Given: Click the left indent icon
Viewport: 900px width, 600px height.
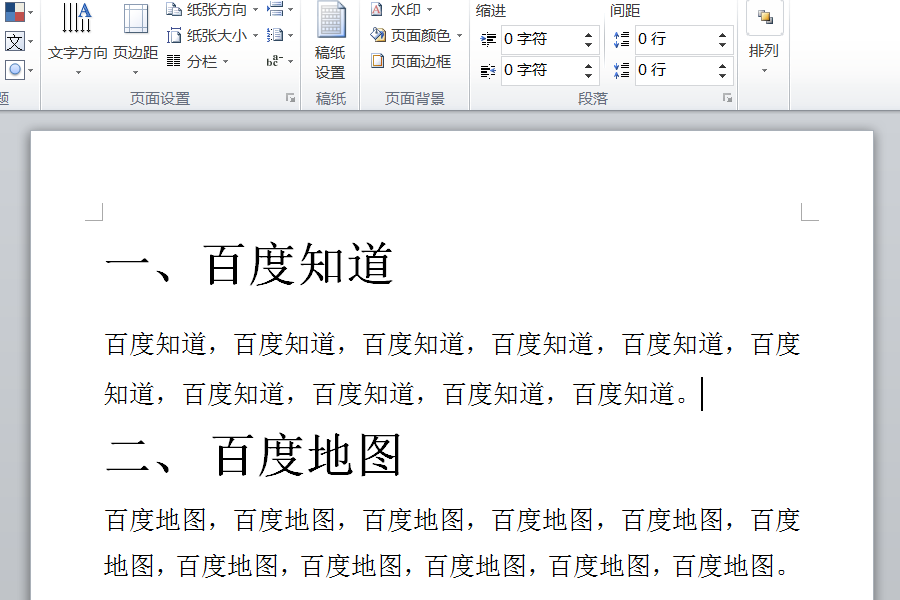Looking at the screenshot, I should pos(488,40).
